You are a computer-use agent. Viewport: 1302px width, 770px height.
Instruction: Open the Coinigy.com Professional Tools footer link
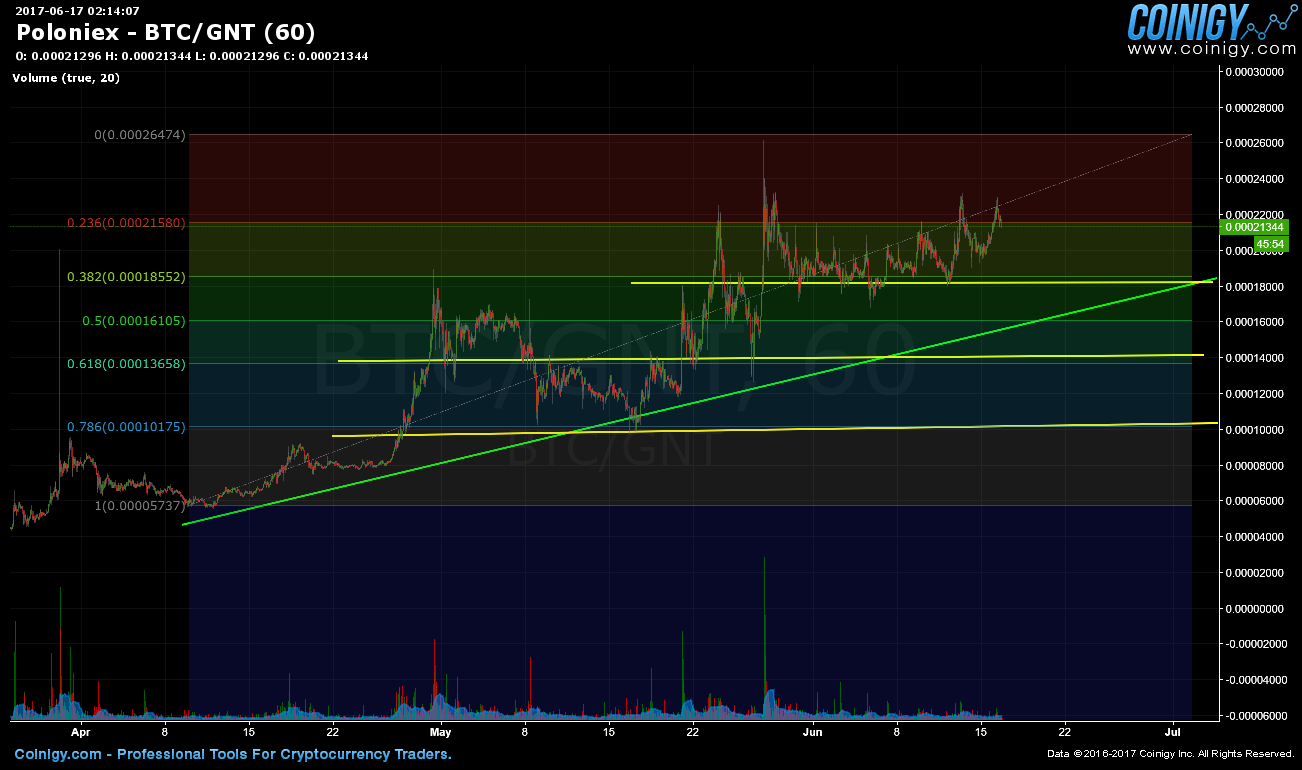(x=232, y=754)
